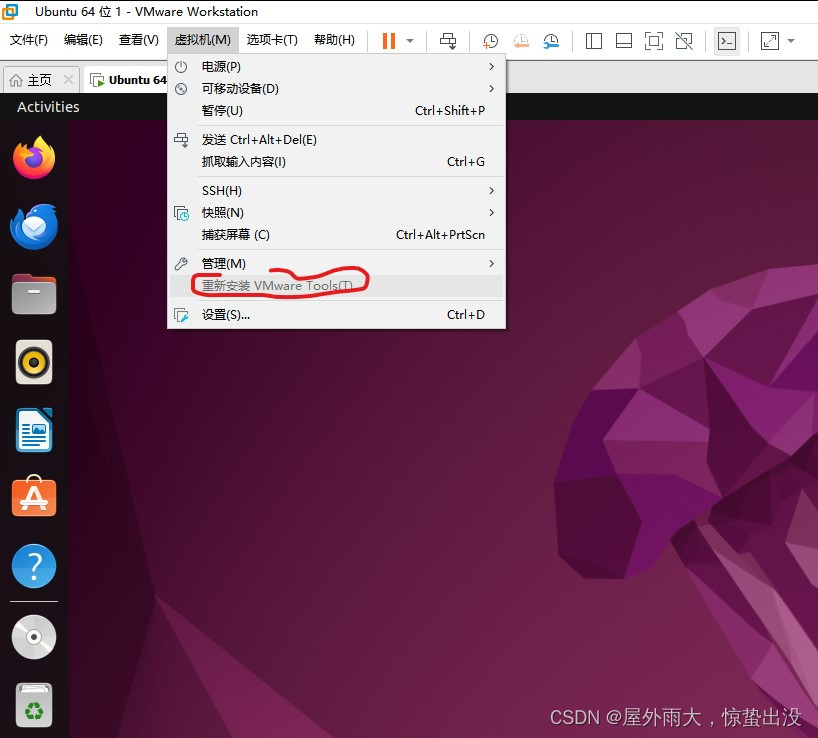Close the 主页 tab
818x738 pixels.
[x=68, y=80]
